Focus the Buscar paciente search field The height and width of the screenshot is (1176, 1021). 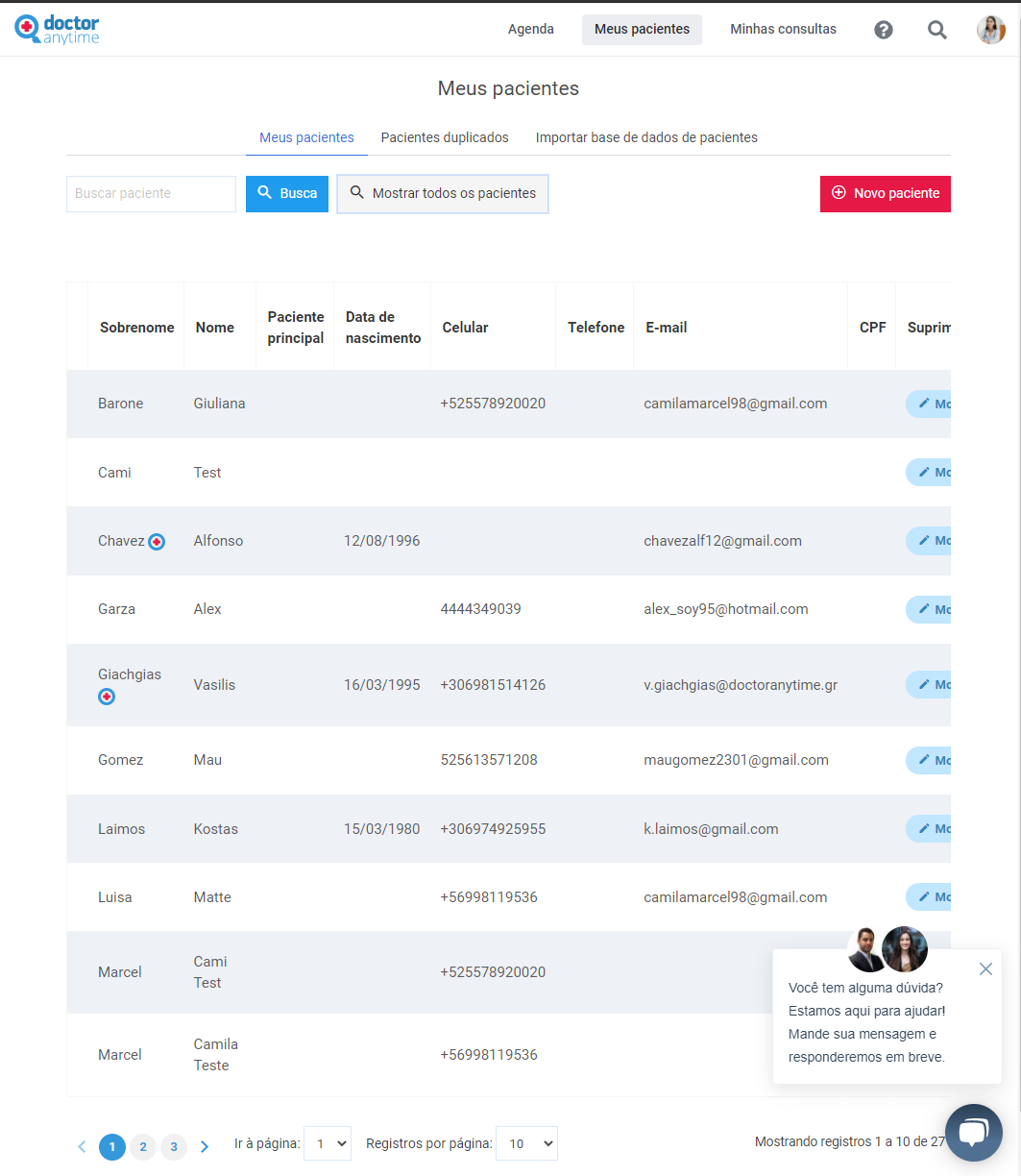click(x=151, y=193)
